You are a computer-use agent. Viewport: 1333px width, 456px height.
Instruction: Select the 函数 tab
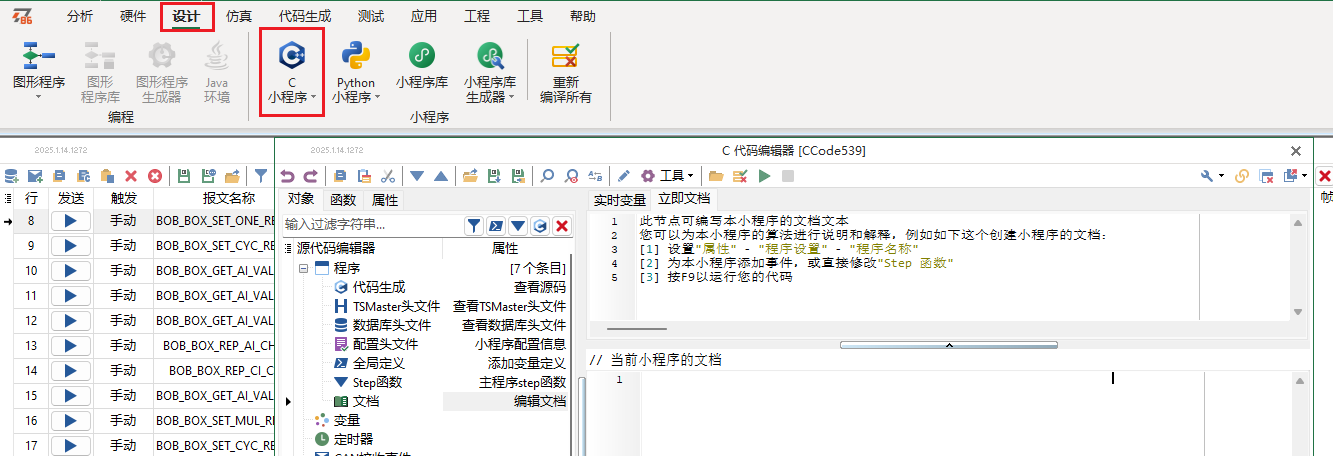tap(343, 199)
